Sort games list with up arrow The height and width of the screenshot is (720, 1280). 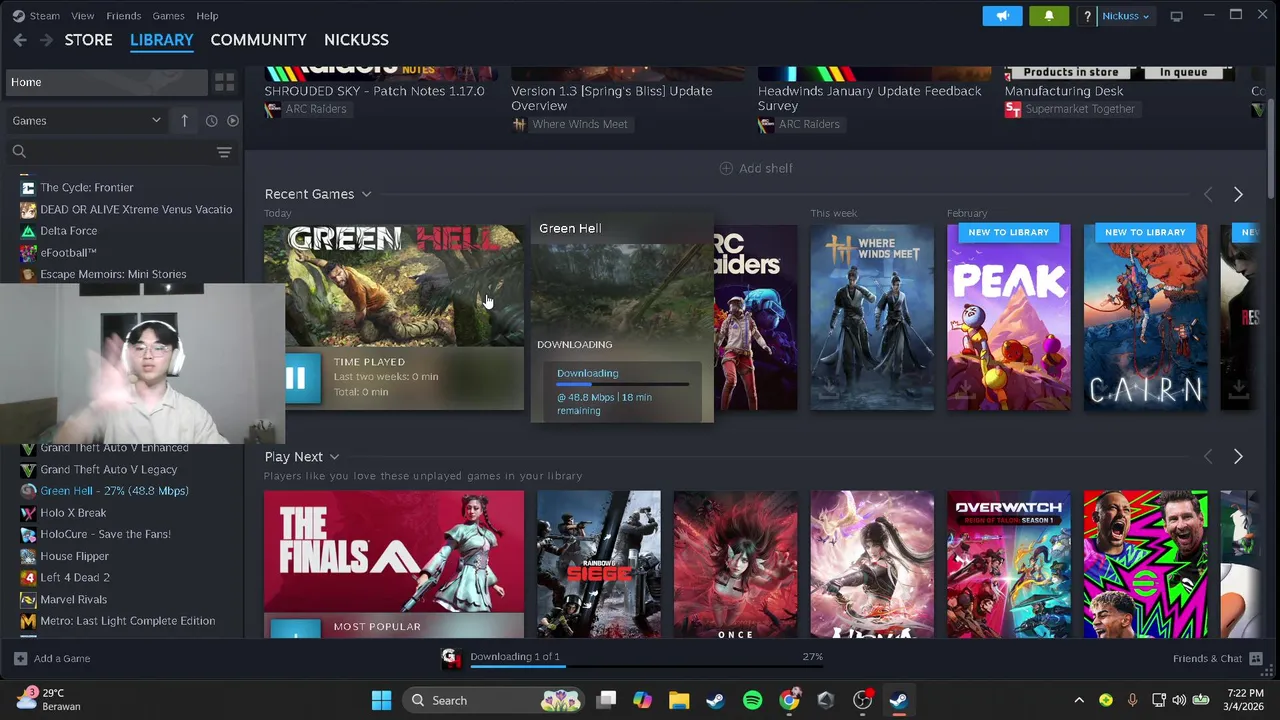pyautogui.click(x=184, y=120)
